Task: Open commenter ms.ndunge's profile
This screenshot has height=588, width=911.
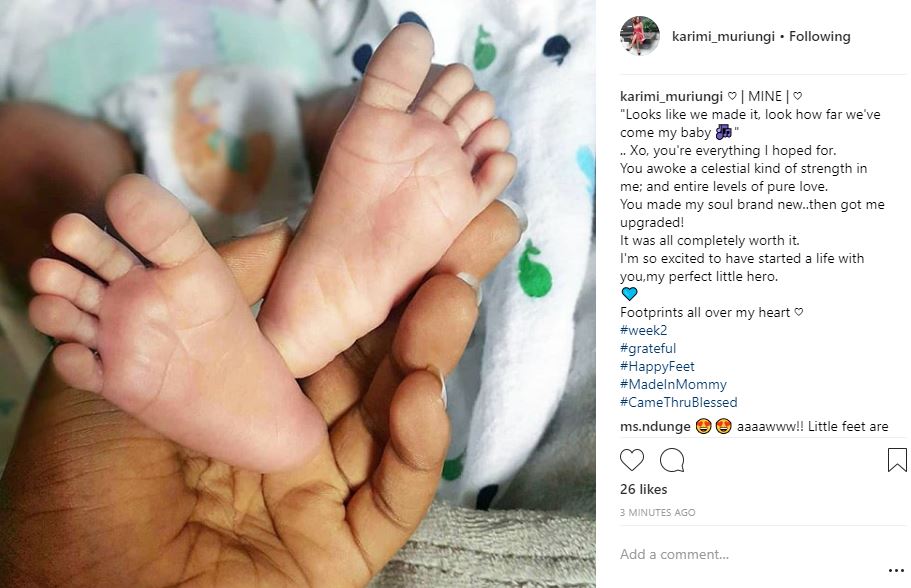Action: [655, 426]
